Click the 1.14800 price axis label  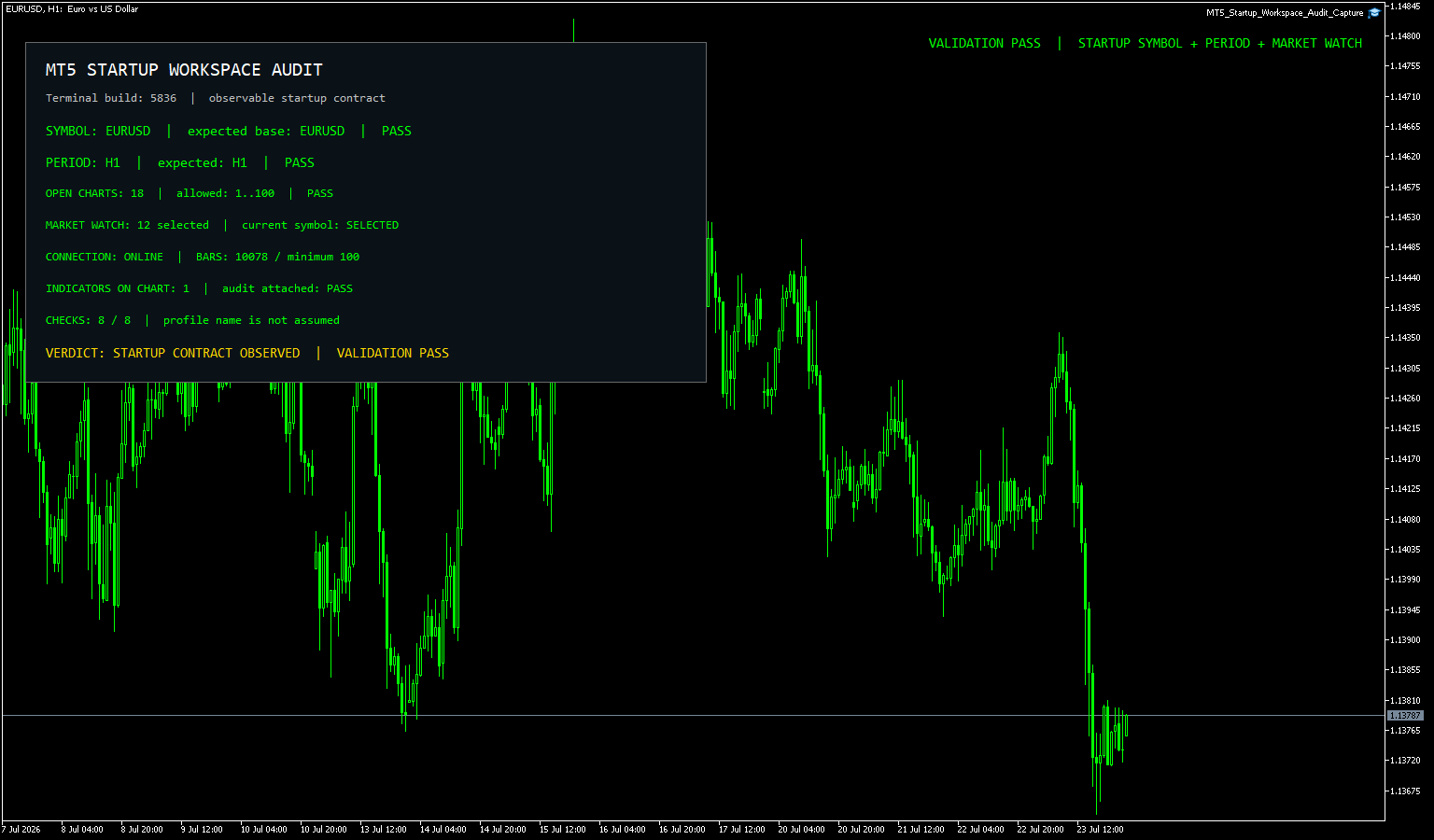point(1405,36)
